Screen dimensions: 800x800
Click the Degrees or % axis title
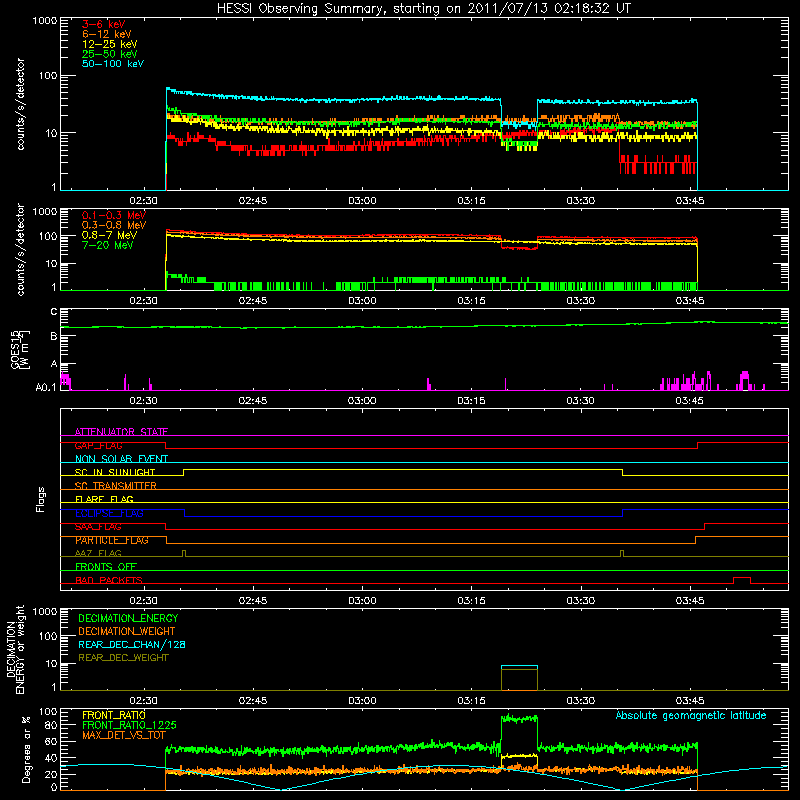(x=26, y=749)
